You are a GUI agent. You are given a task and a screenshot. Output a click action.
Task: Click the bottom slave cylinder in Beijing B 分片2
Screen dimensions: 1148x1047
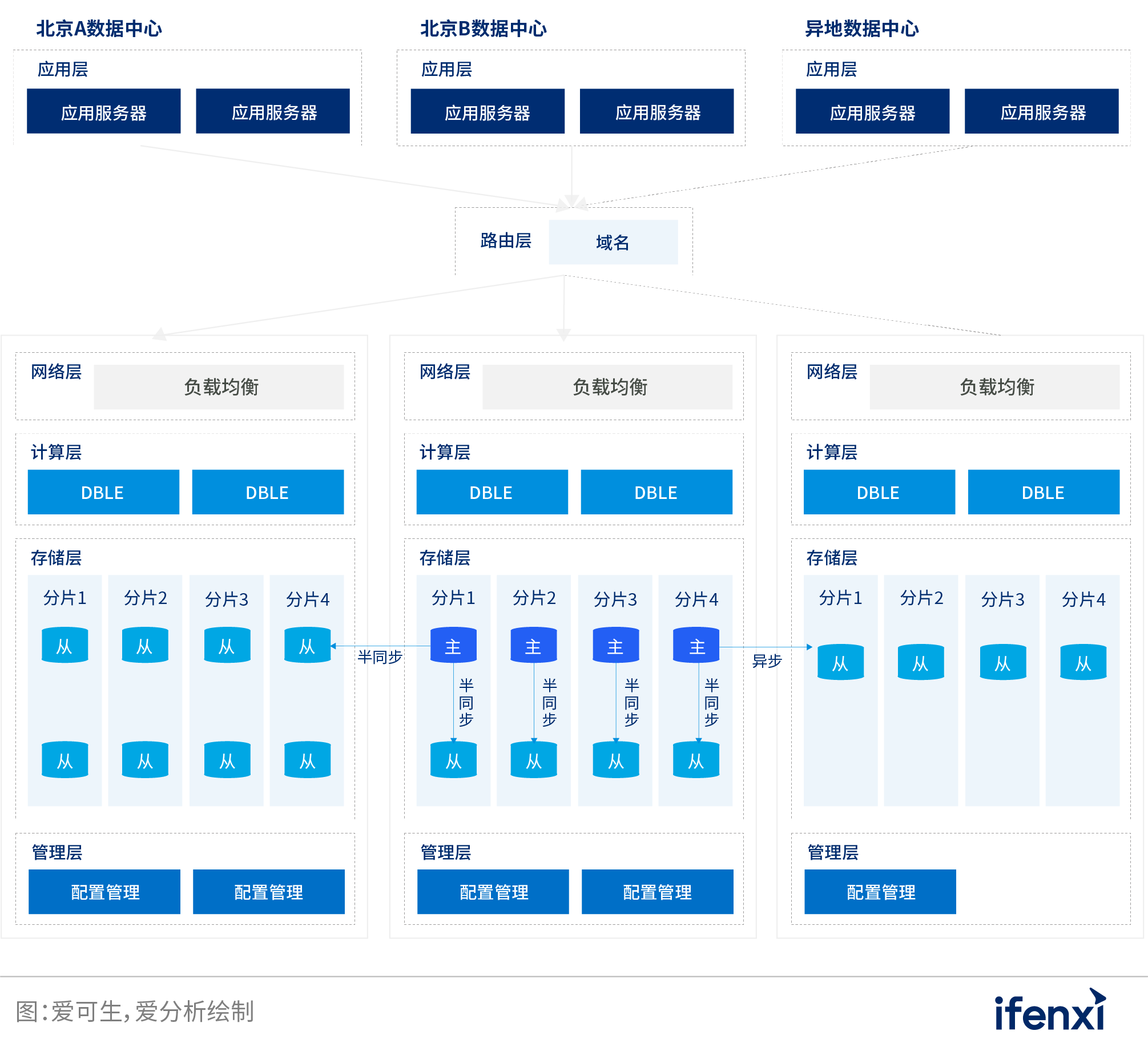tap(534, 760)
